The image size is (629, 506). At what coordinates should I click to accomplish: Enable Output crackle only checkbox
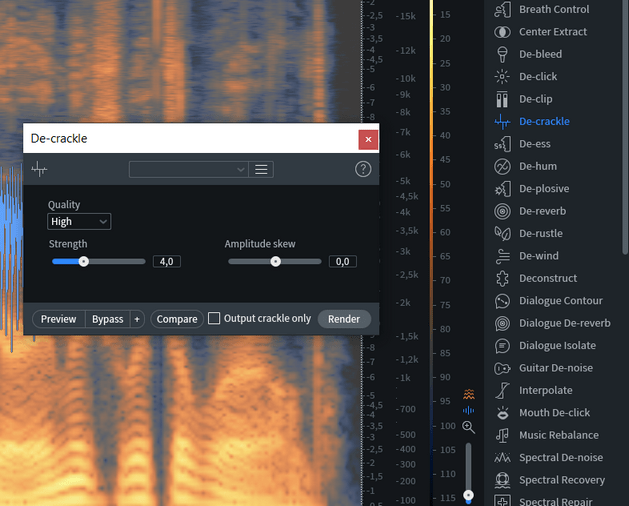coord(214,319)
